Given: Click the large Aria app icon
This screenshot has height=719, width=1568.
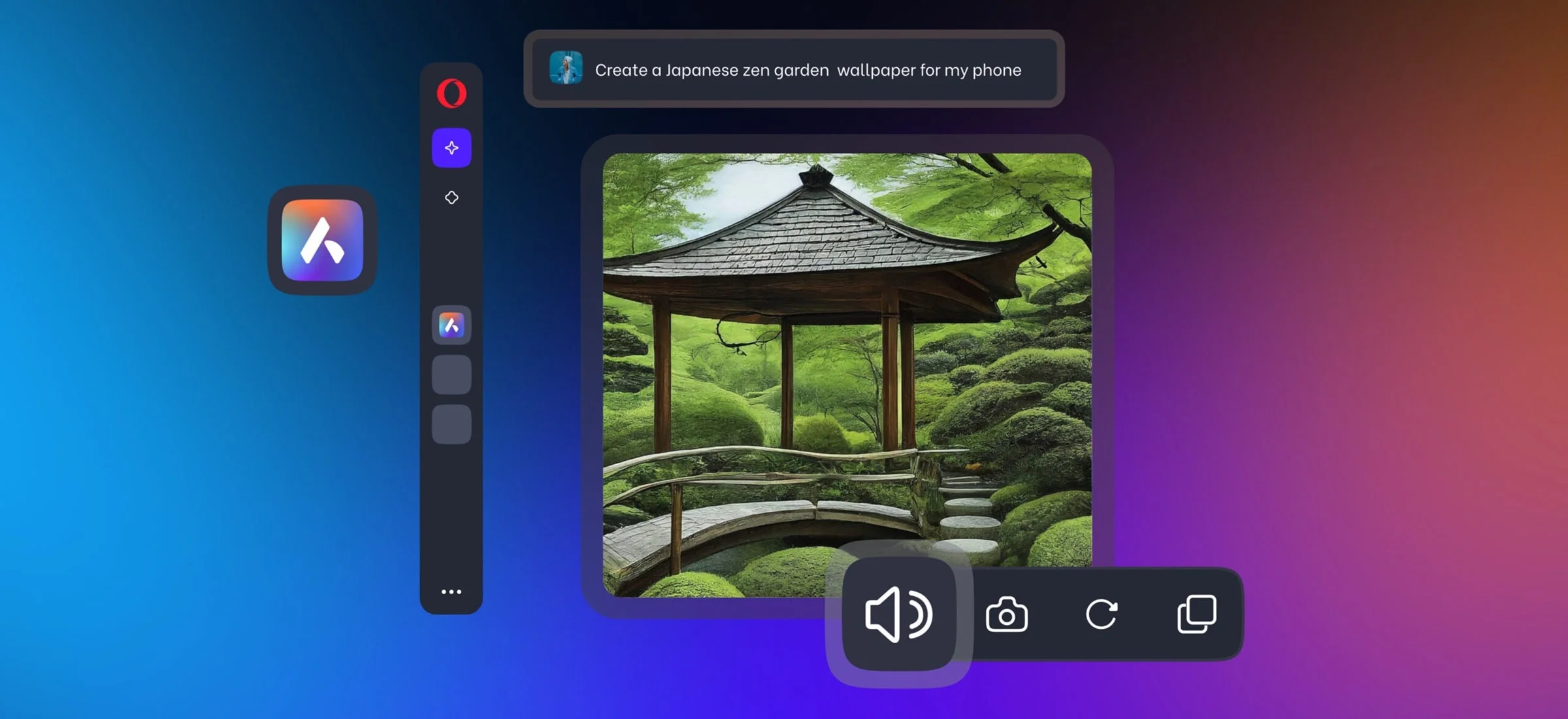Looking at the screenshot, I should [x=322, y=241].
